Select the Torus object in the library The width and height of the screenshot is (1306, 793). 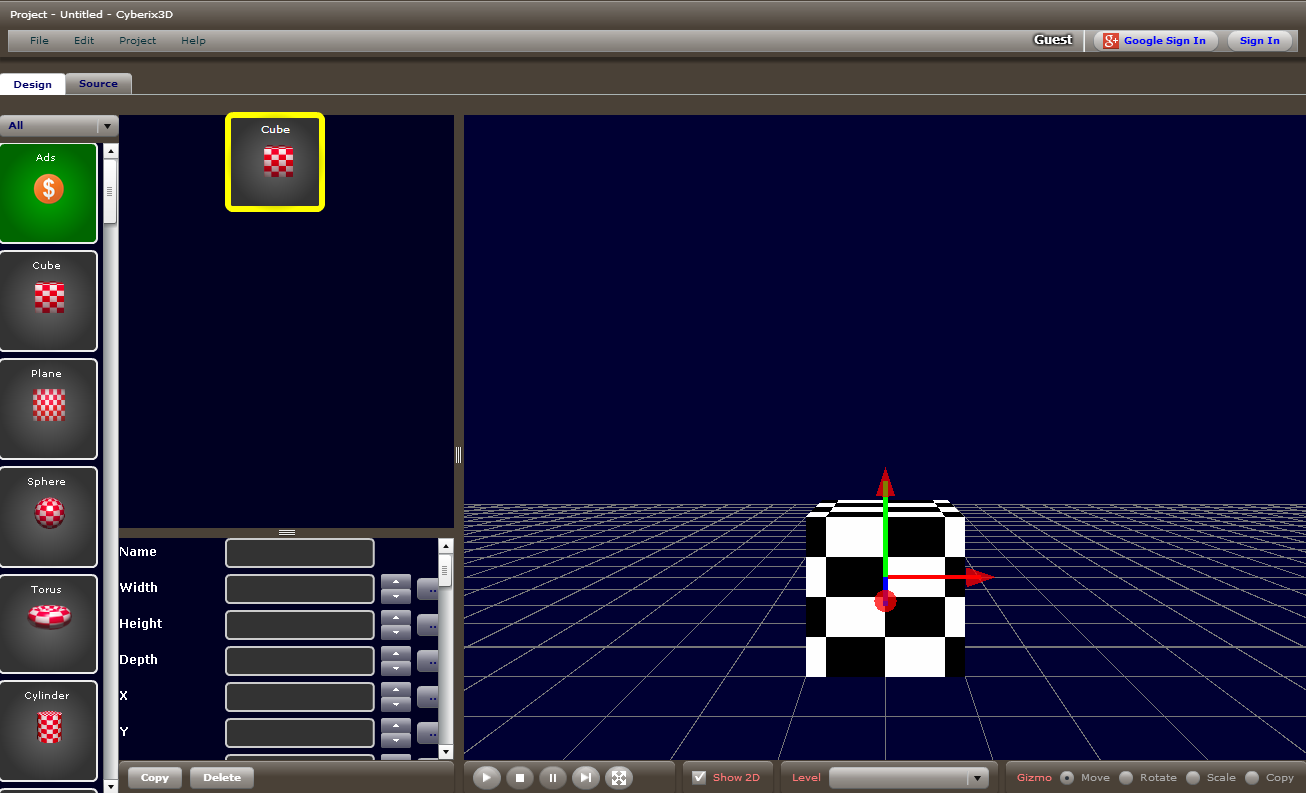pos(48,623)
